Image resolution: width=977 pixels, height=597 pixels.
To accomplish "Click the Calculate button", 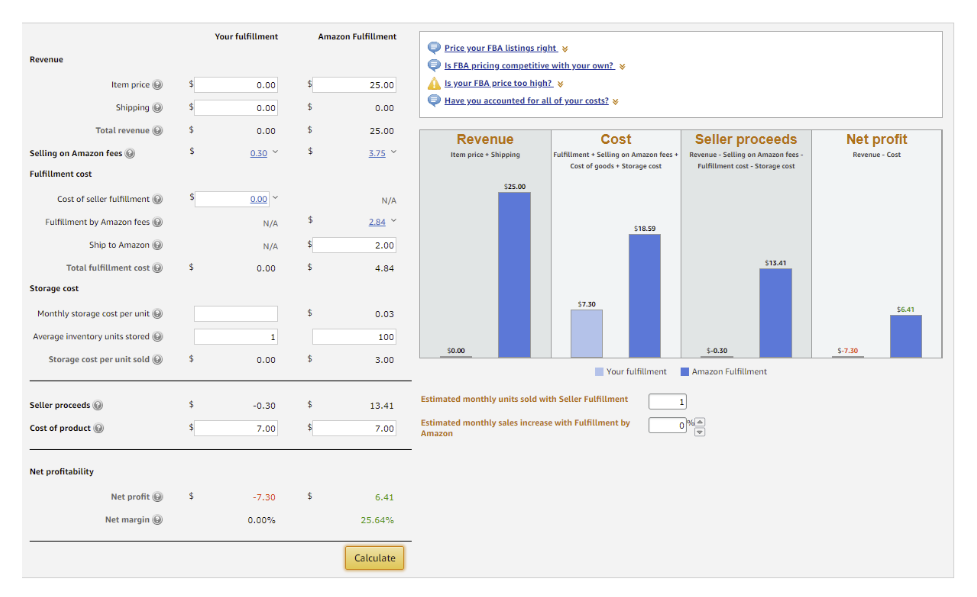I will (x=374, y=558).
